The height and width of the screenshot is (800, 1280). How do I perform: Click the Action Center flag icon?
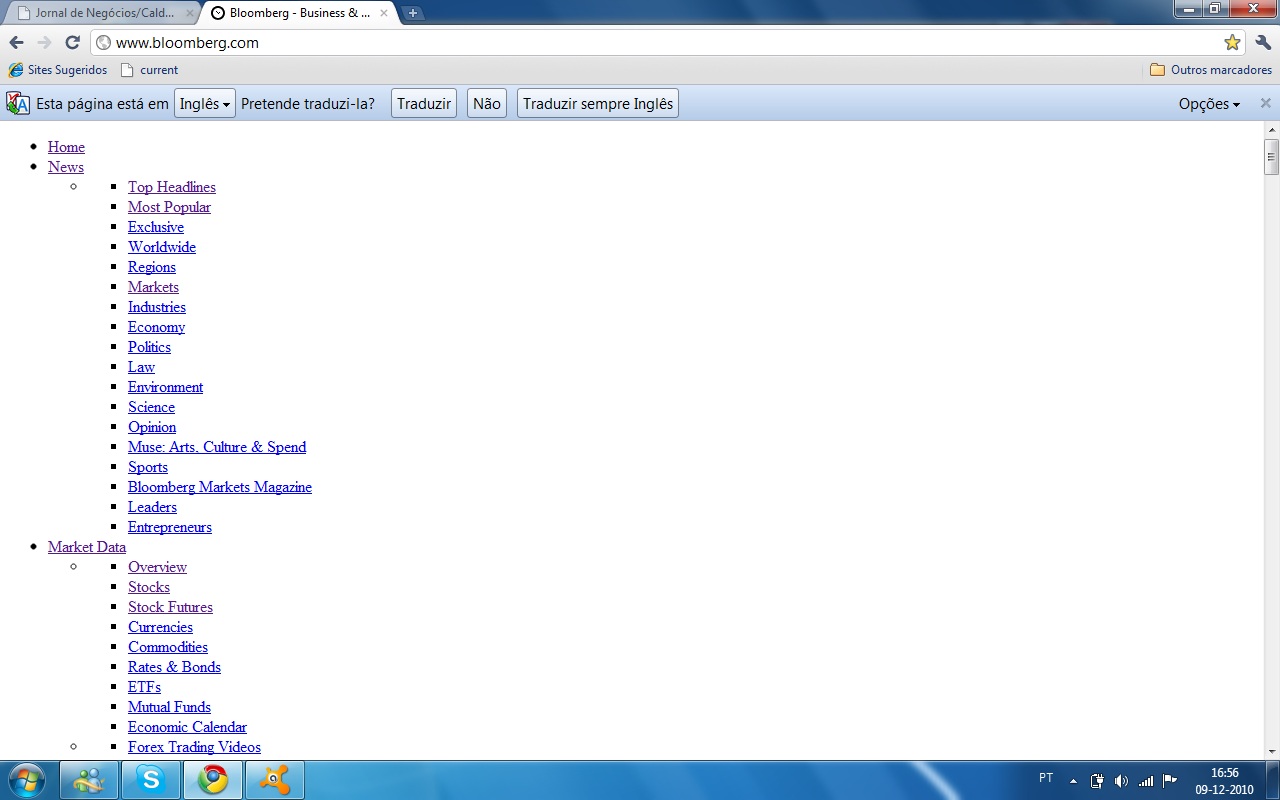tap(1170, 781)
